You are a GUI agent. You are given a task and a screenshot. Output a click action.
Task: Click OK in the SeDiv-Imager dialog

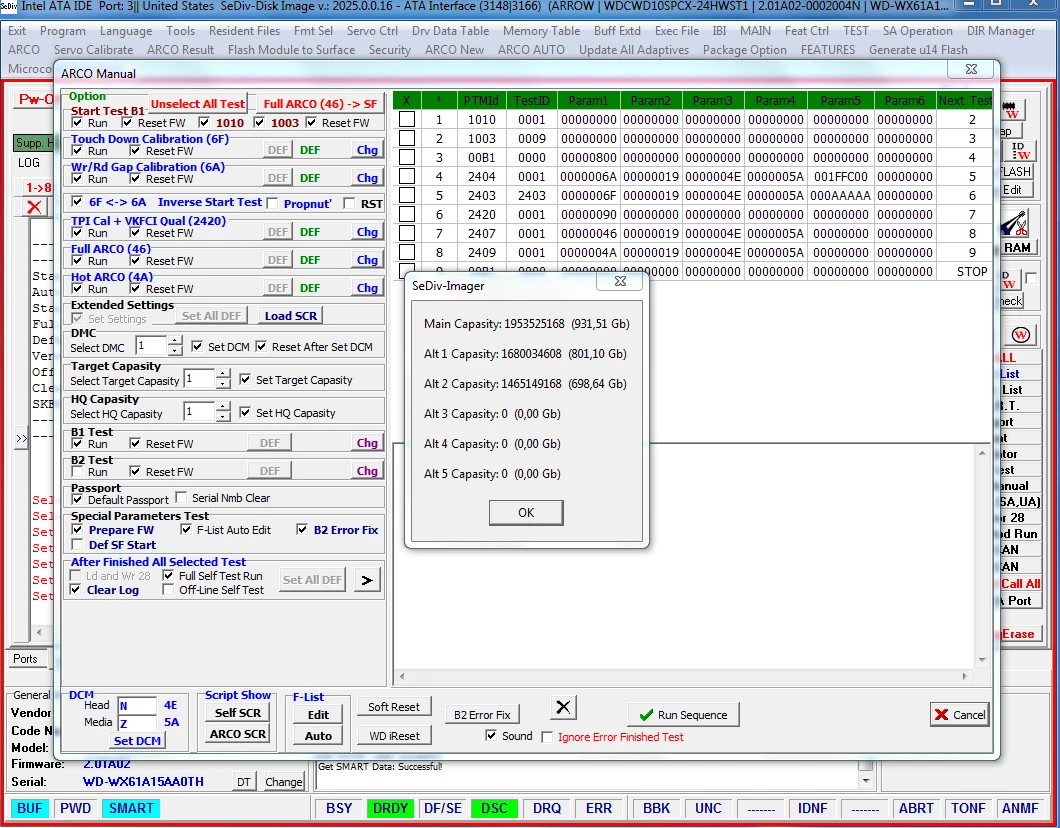pos(526,512)
